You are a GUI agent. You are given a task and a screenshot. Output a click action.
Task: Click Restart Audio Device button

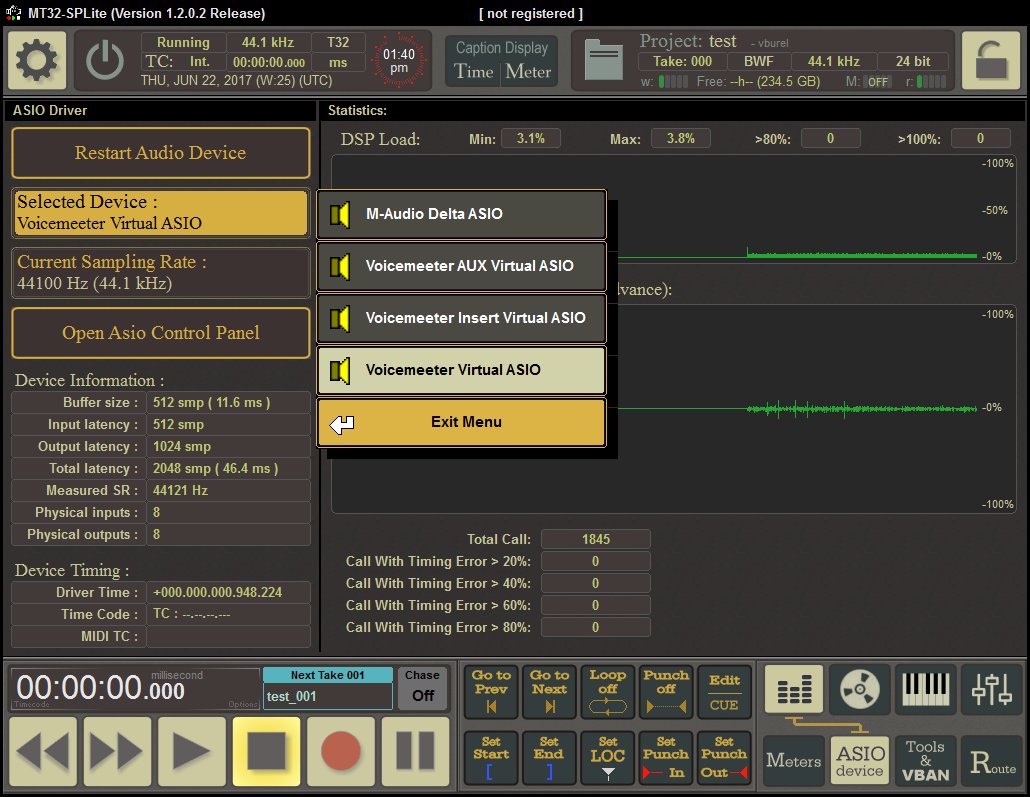pyautogui.click(x=161, y=152)
